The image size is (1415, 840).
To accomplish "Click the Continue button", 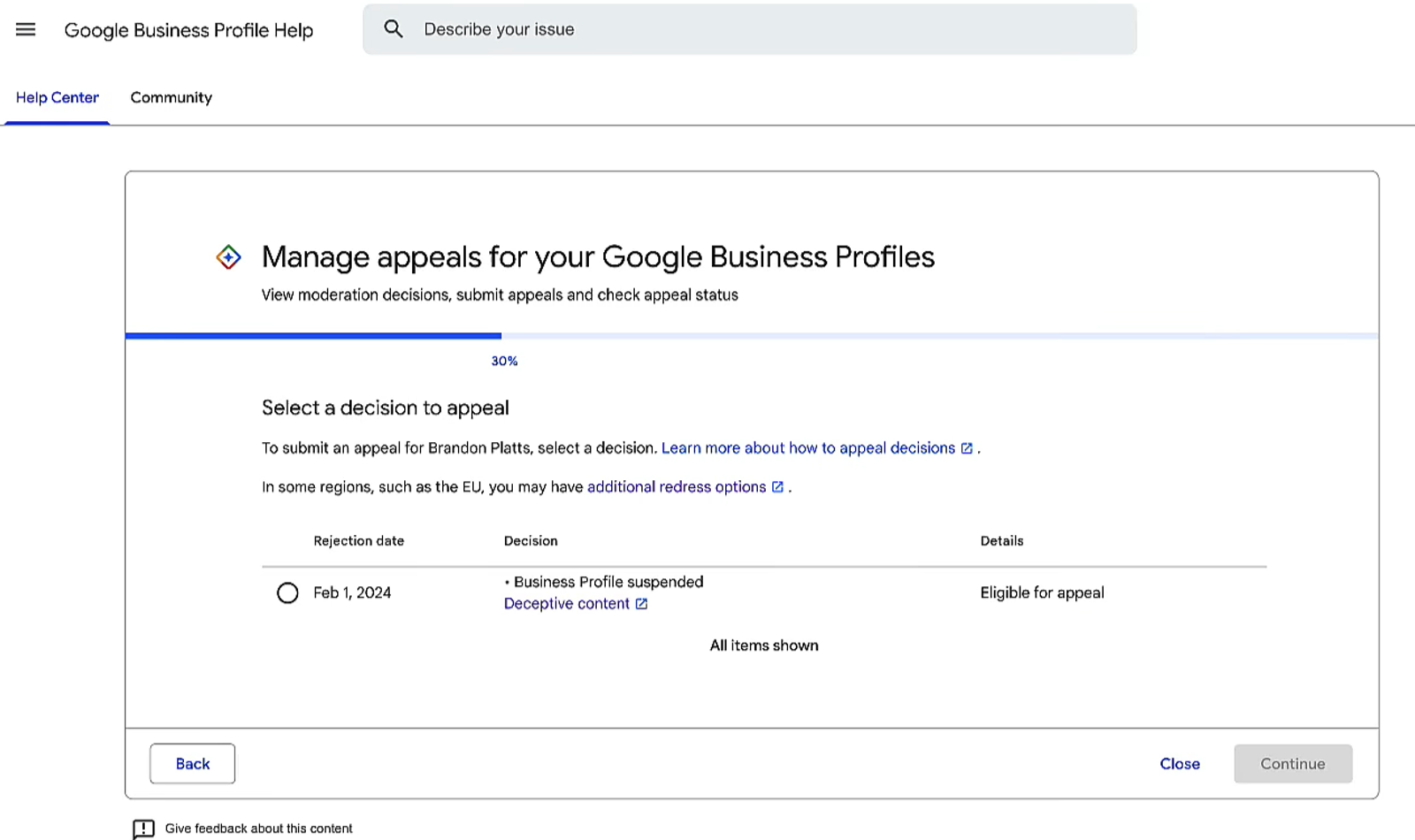I will coord(1293,764).
